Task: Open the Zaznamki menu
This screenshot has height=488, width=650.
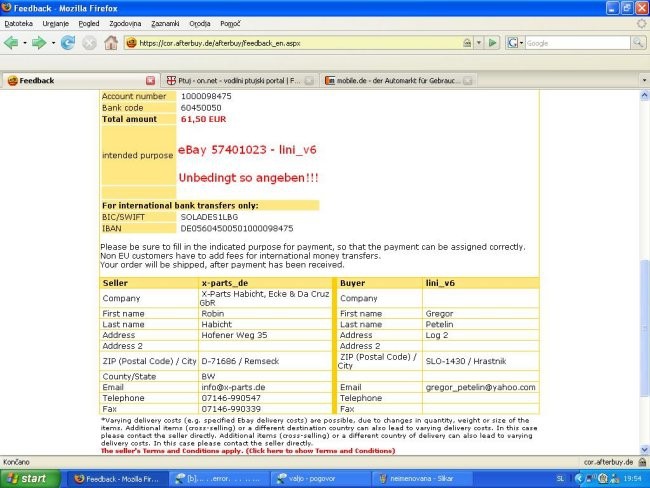Action: coord(165,24)
